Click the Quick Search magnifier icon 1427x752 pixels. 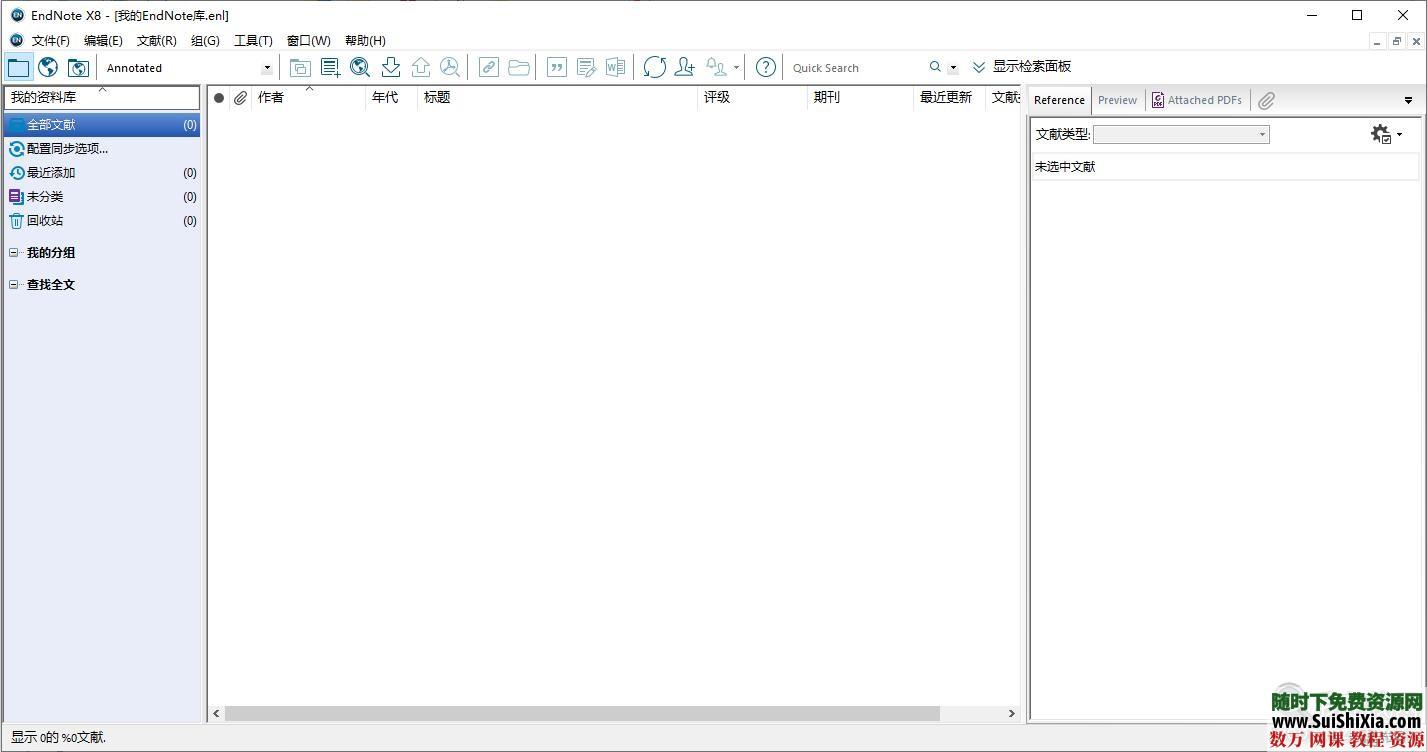click(935, 67)
